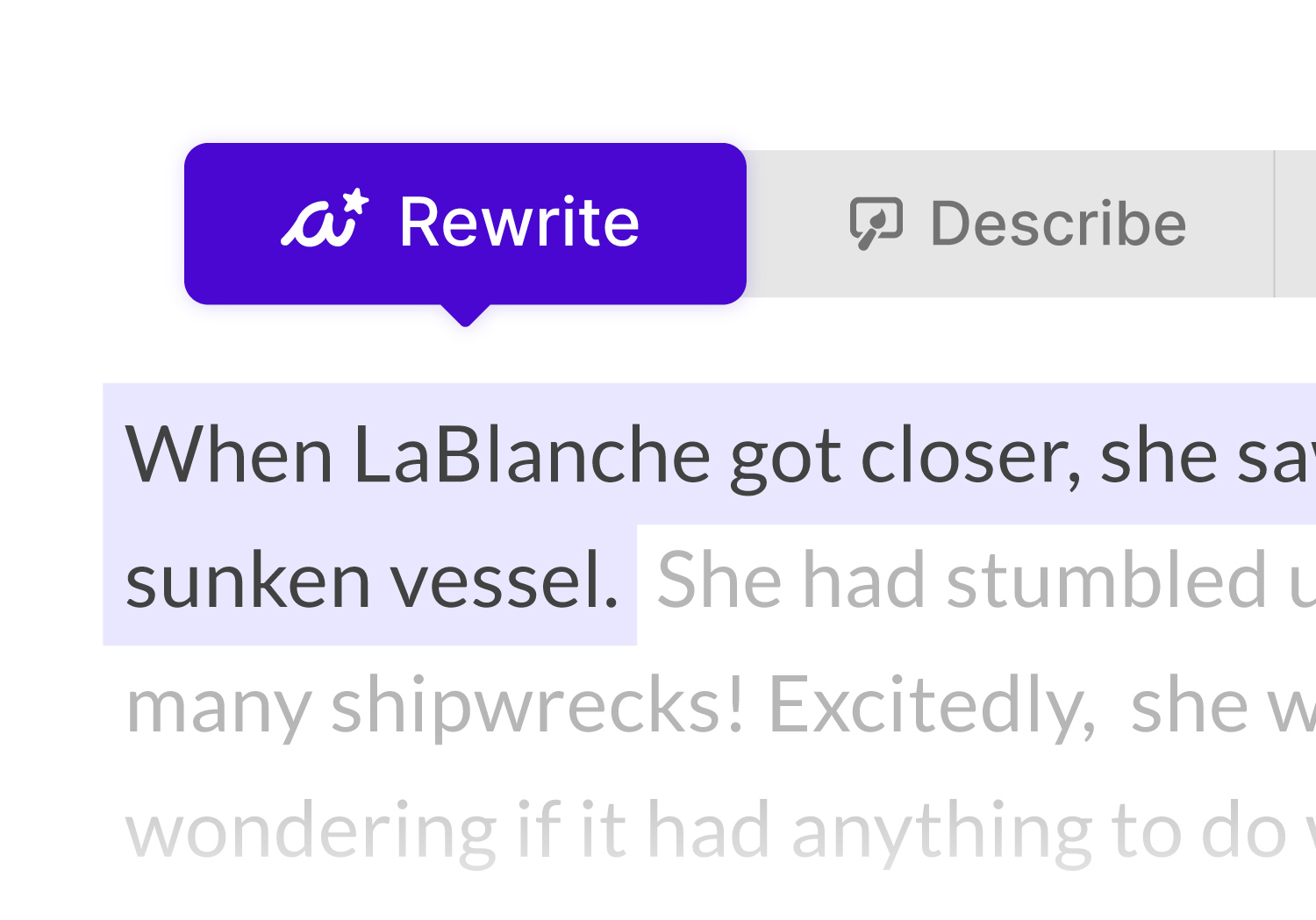This screenshot has width=1316, height=920.
Task: Click the faded word "wondering"
Action: 311,832
